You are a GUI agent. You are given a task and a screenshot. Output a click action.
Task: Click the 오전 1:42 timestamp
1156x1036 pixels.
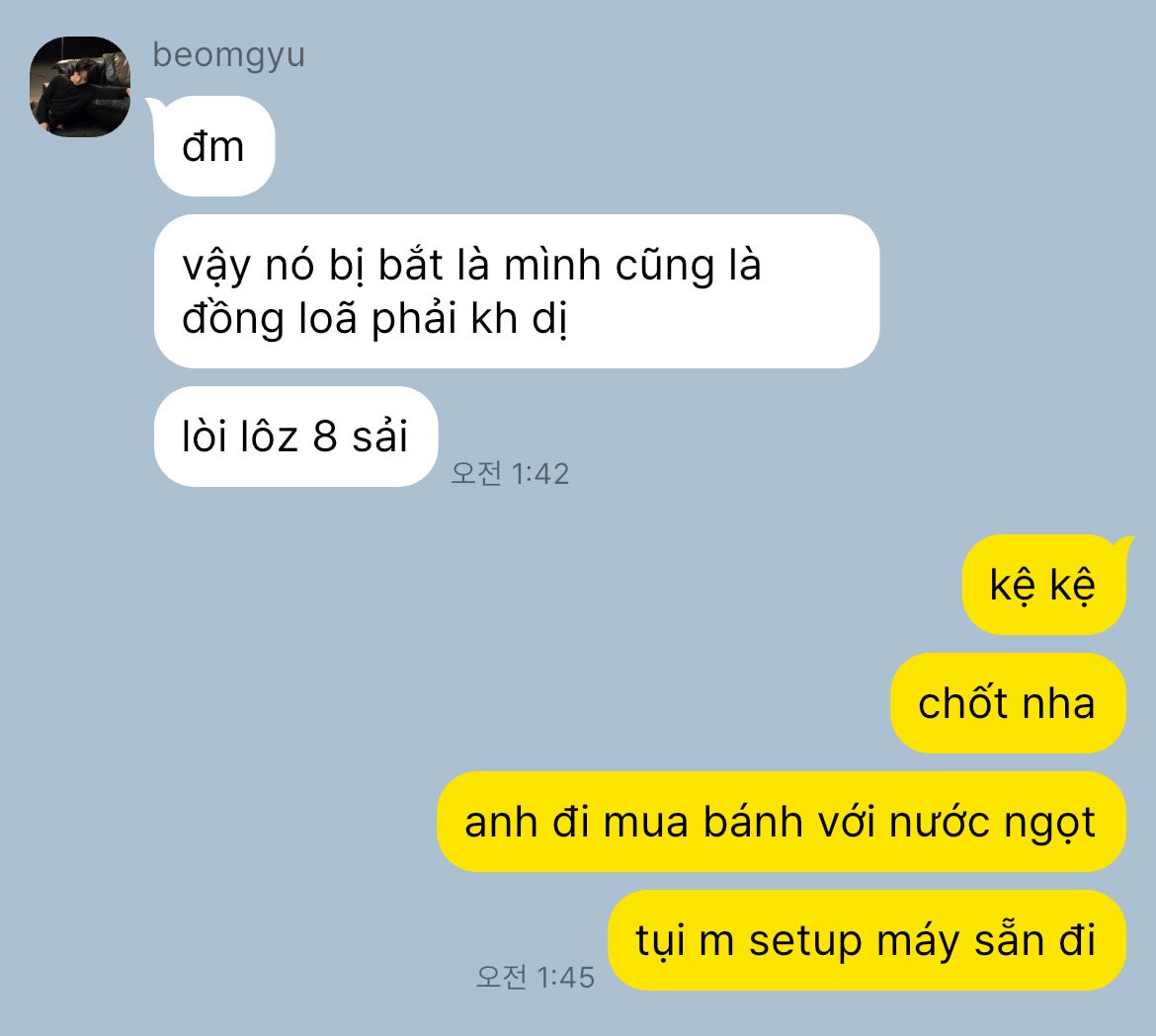click(510, 474)
